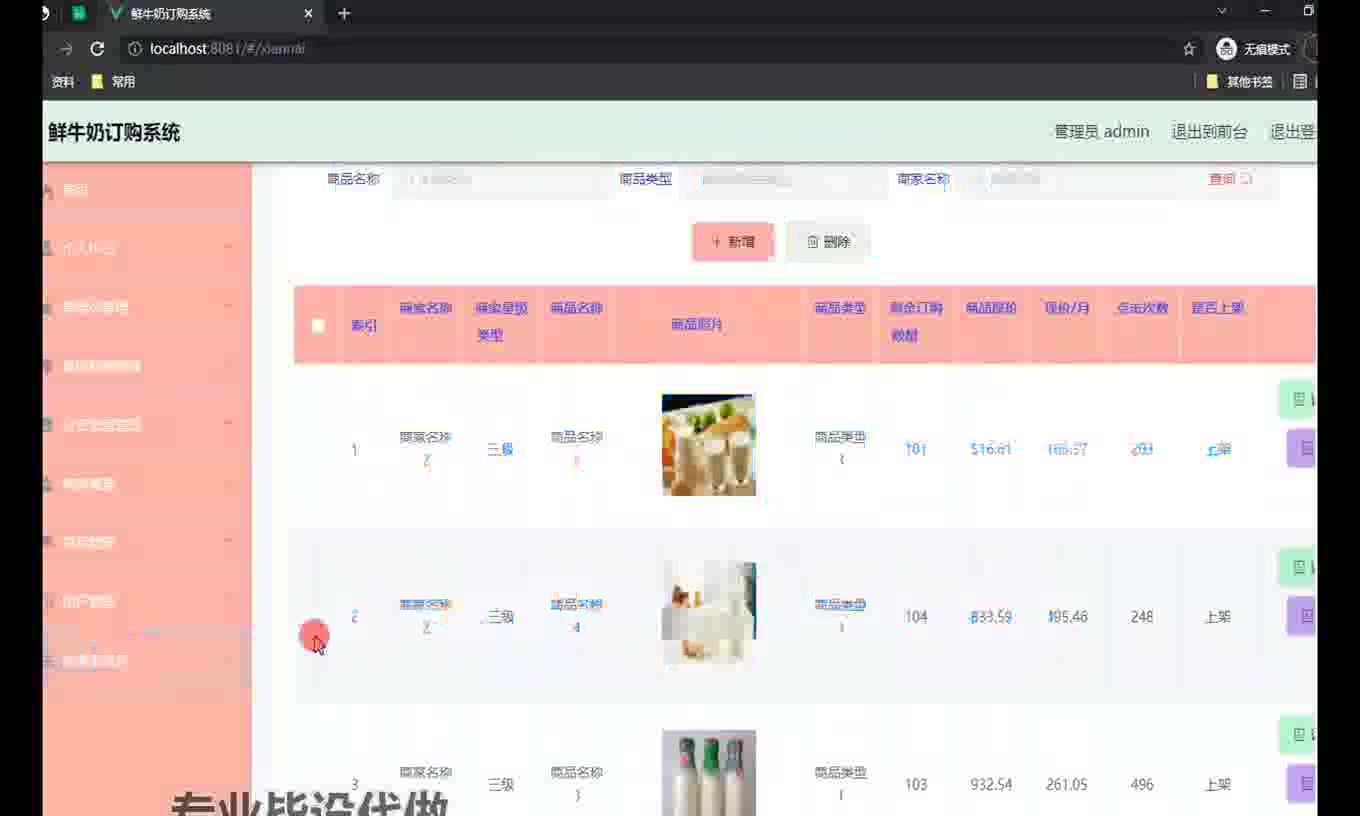Expand the third sidebar menu item
The height and width of the screenshot is (816, 1360).
[140, 307]
